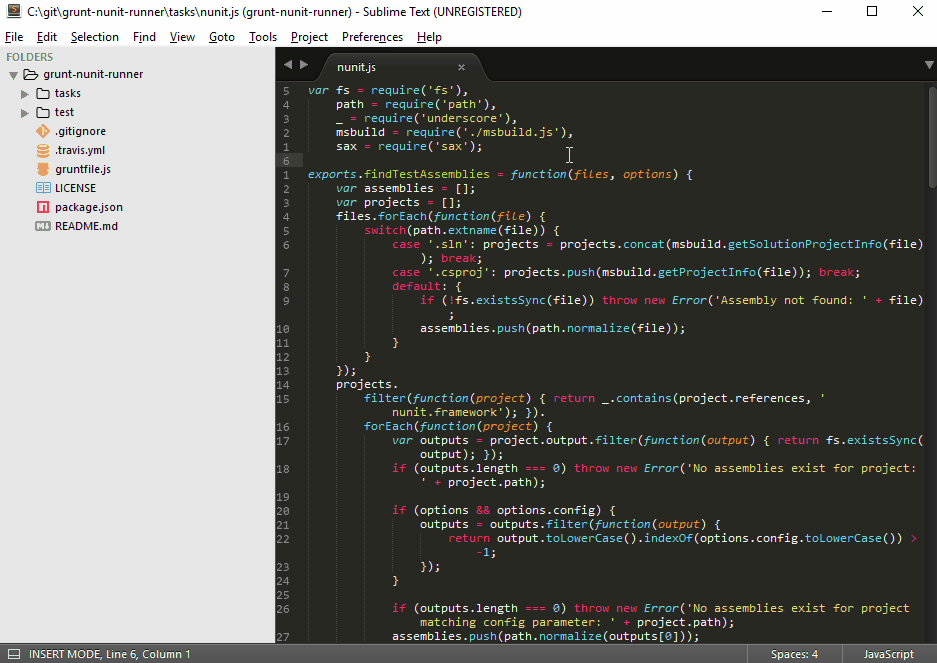Click 'require('underscore')' line text

tap(437, 118)
